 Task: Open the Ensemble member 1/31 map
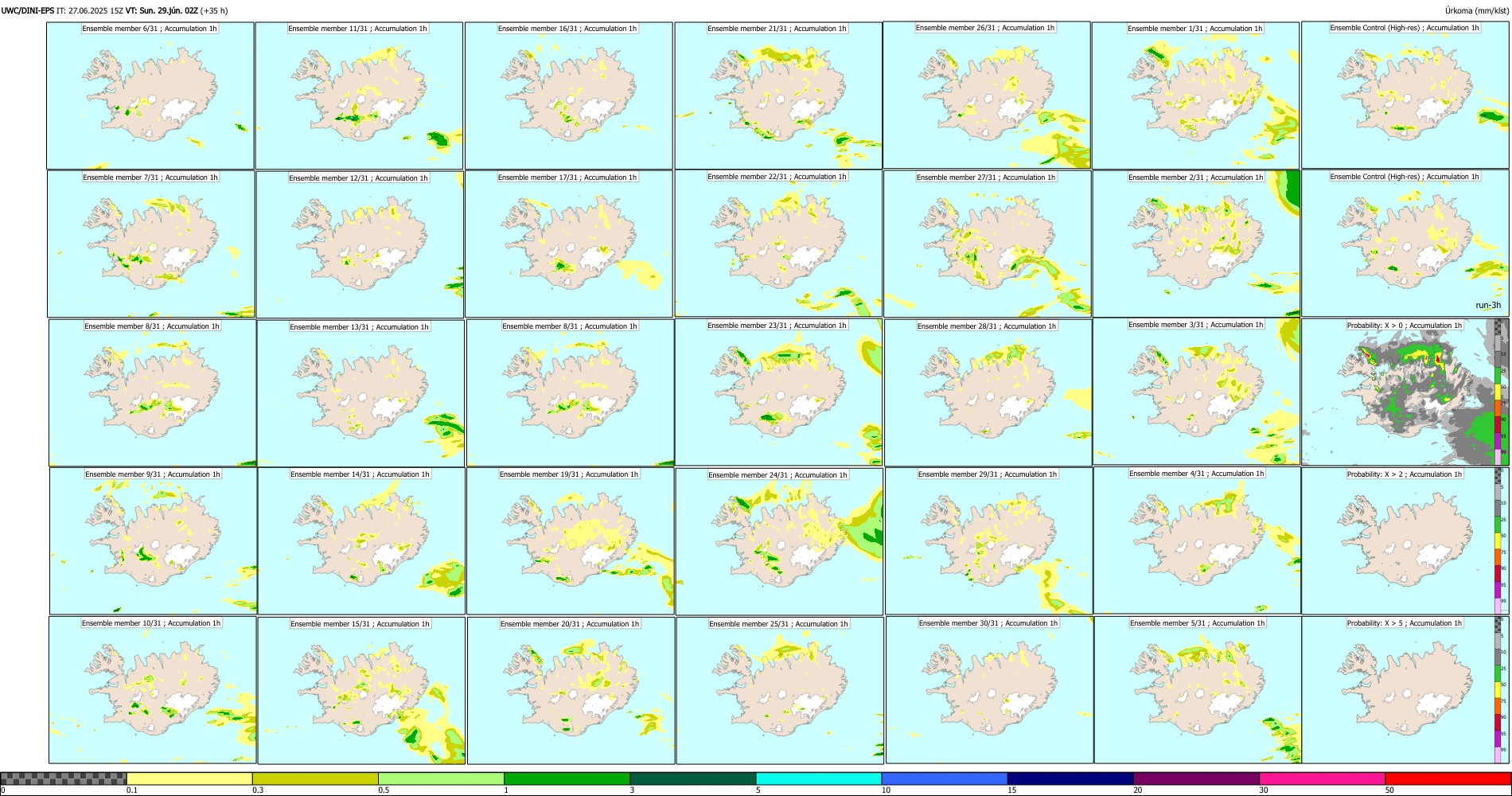coord(1195,96)
